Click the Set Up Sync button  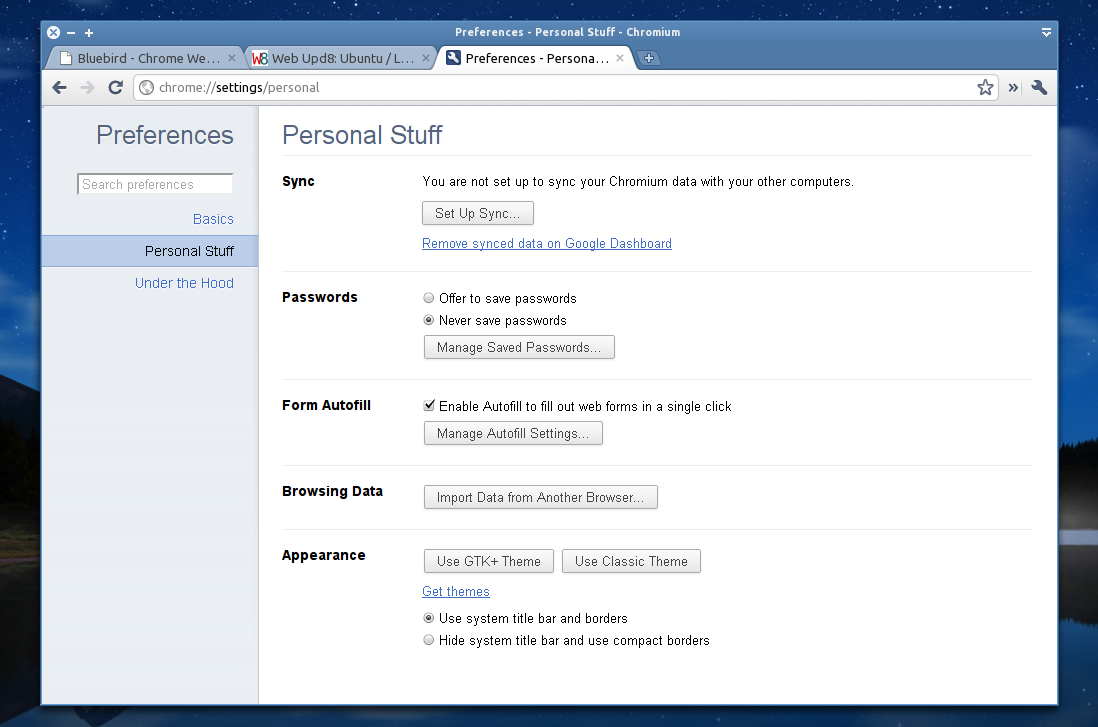coord(478,214)
